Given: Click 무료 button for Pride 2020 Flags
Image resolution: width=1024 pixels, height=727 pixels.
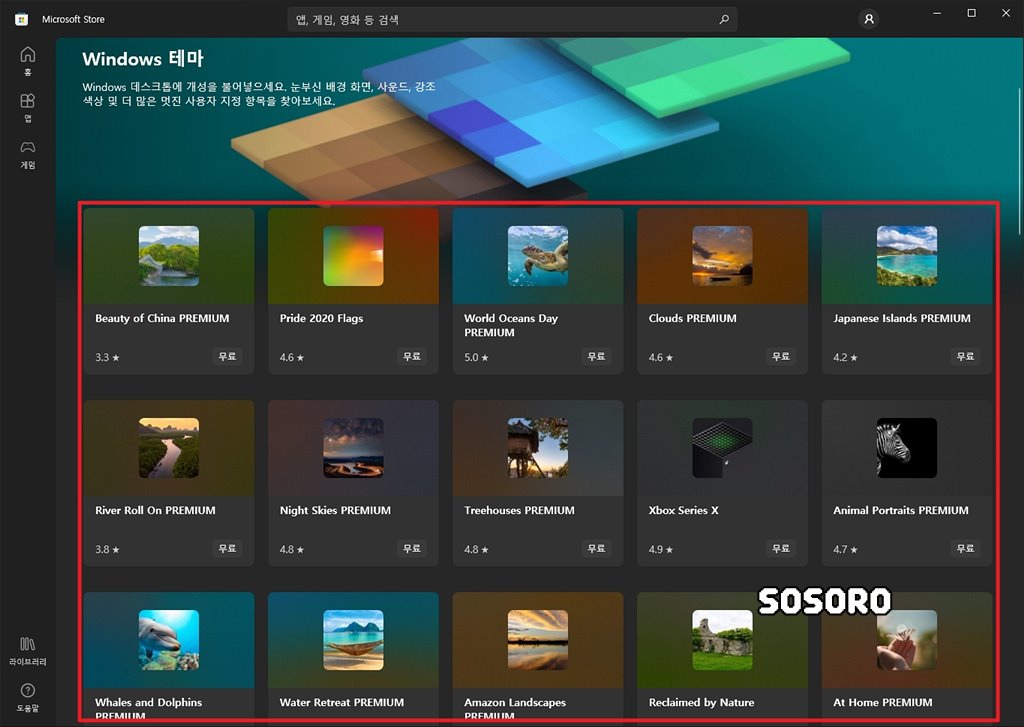Looking at the screenshot, I should tap(412, 357).
